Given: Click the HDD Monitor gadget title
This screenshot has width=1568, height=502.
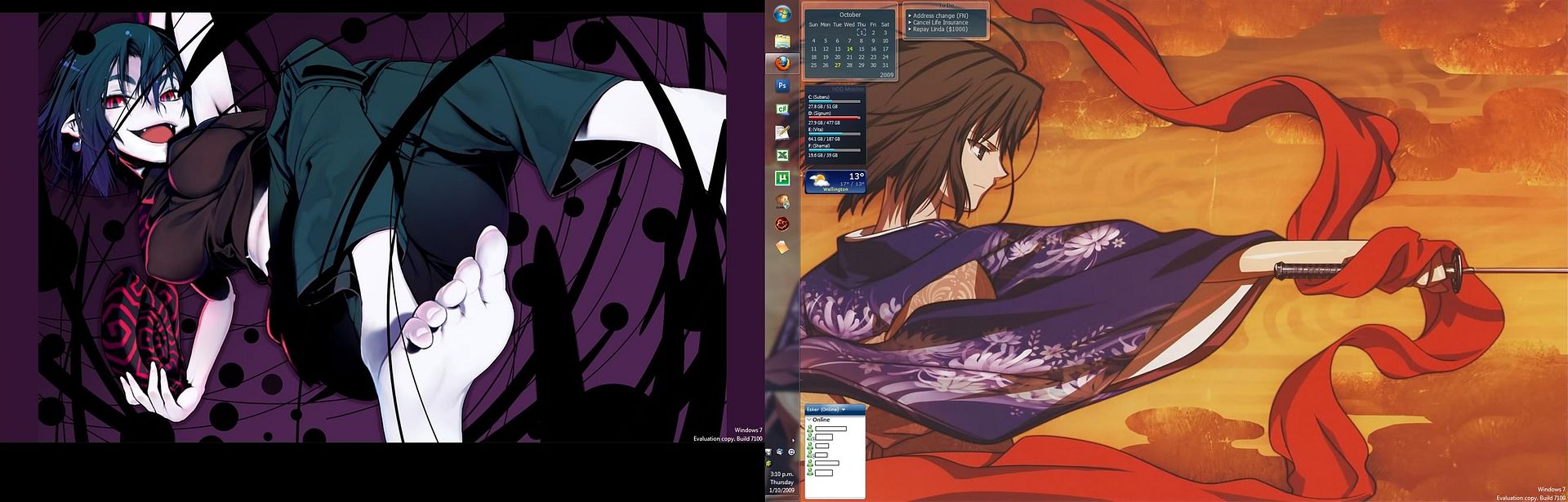Looking at the screenshot, I should (x=848, y=89).
